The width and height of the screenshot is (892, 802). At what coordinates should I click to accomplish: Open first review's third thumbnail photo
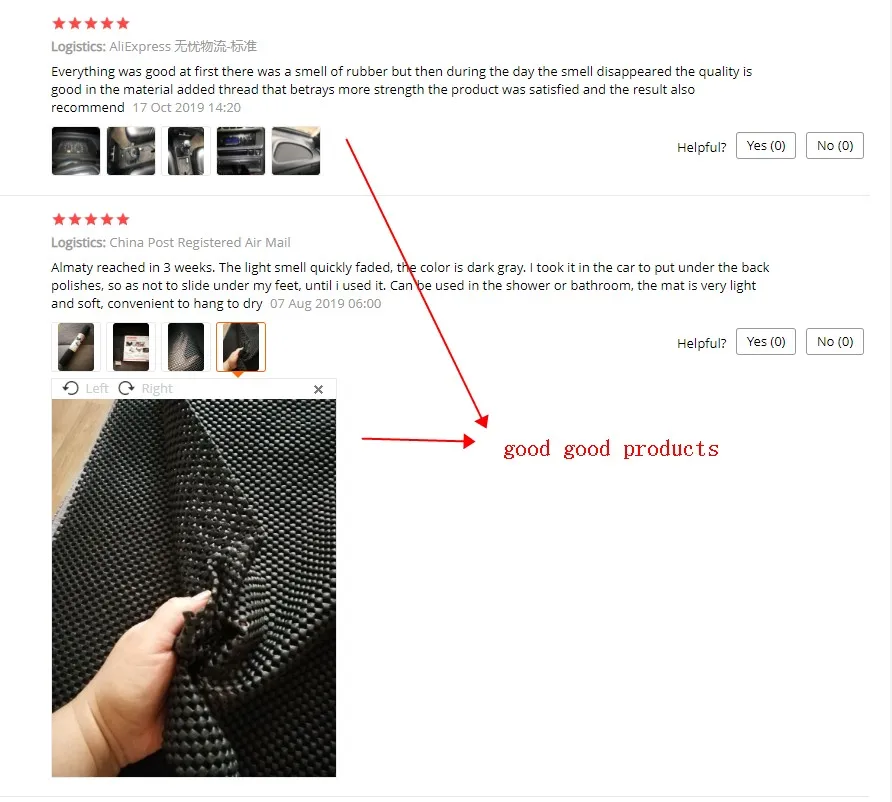[x=186, y=151]
